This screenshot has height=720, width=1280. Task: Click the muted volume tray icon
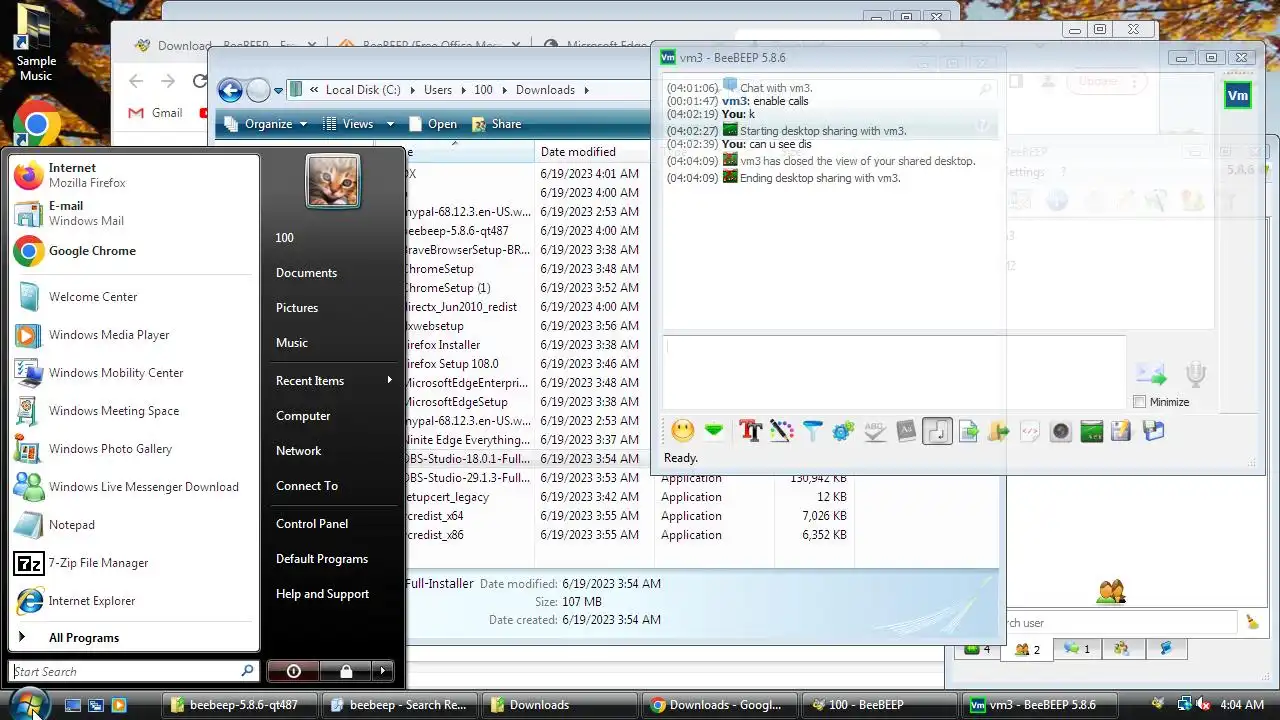point(1202,705)
